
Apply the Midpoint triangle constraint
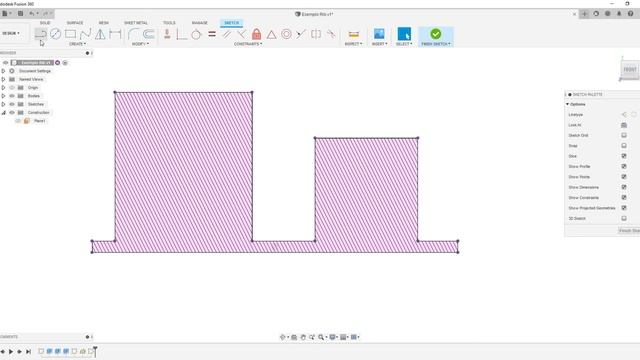coord(271,34)
